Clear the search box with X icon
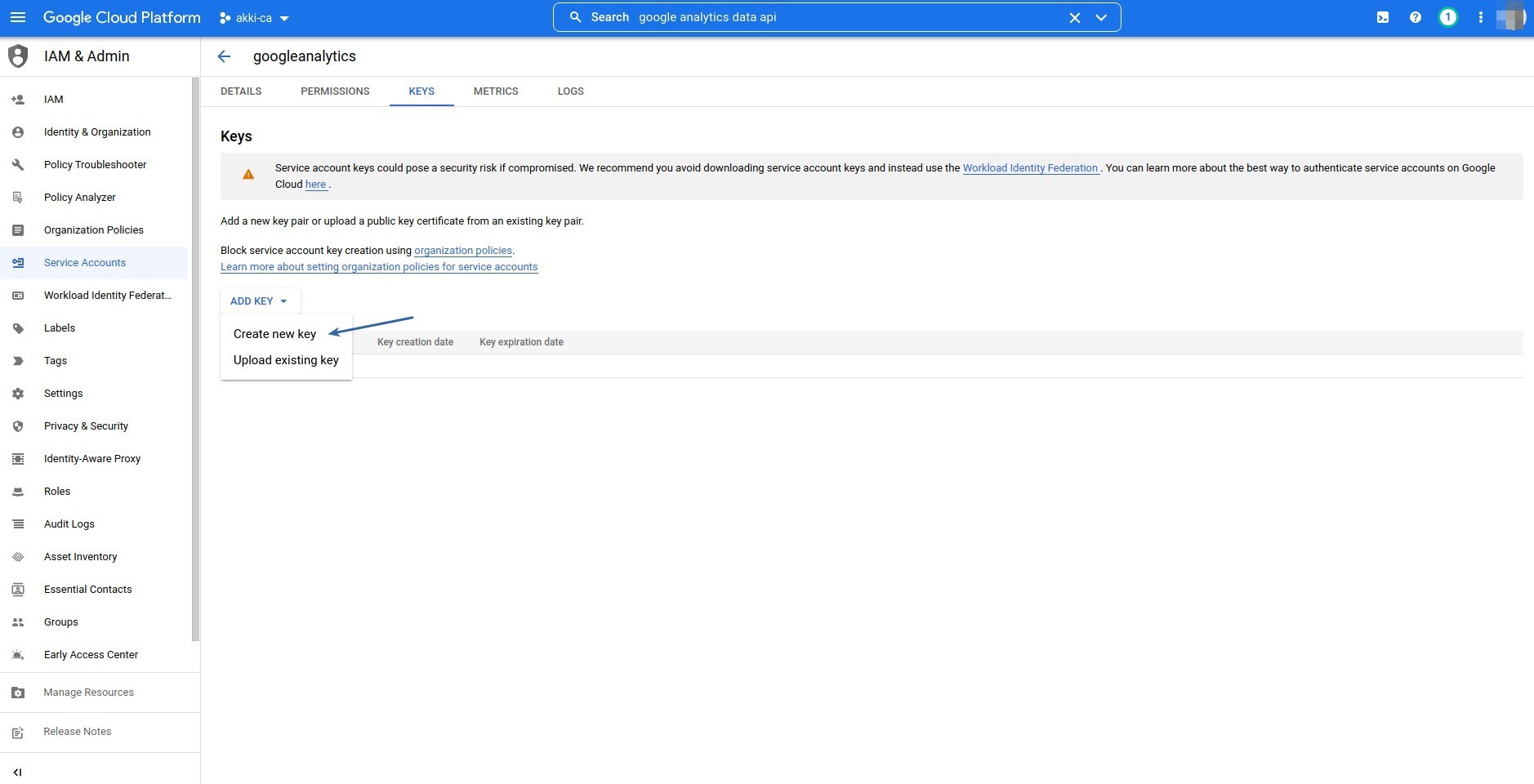The height and width of the screenshot is (784, 1534). (1075, 17)
